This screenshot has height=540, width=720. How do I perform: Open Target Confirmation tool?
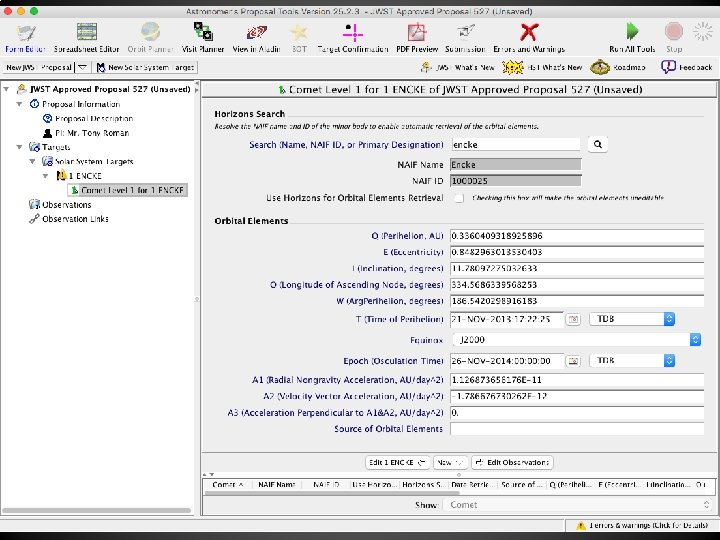coord(353,38)
